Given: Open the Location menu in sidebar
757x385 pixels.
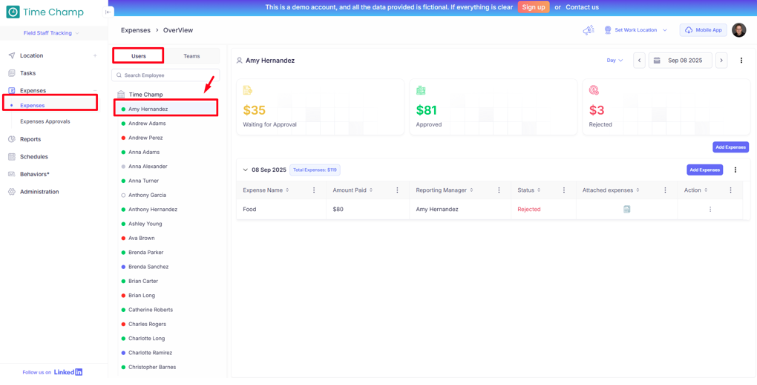Looking at the screenshot, I should pyautogui.click(x=31, y=56).
